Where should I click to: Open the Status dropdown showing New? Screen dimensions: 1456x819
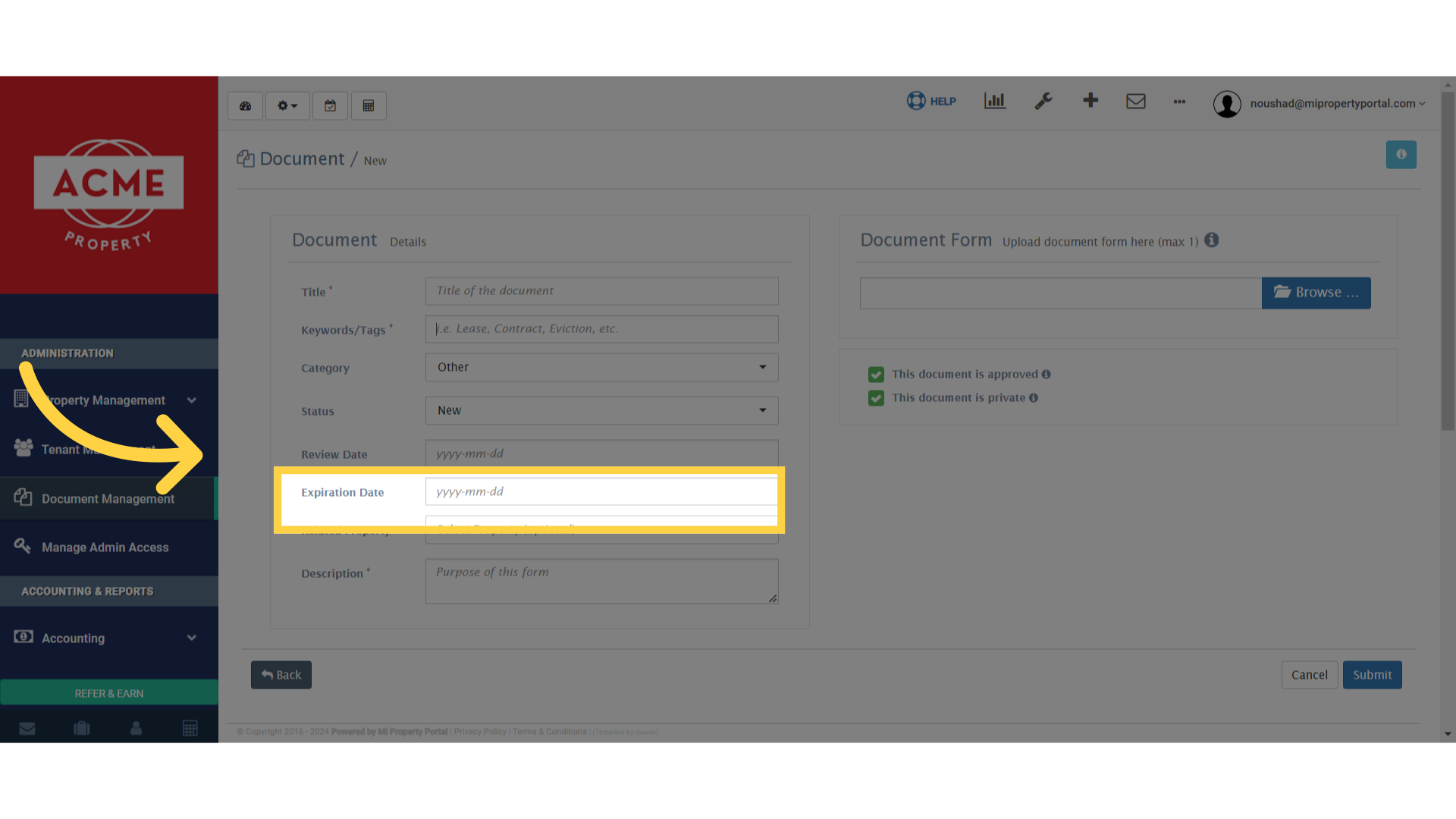(601, 410)
